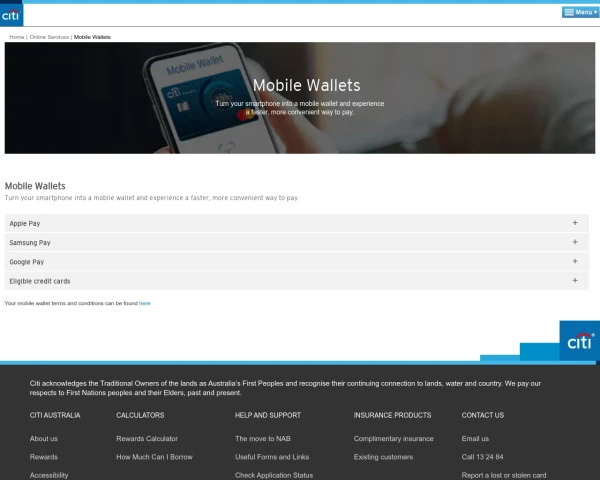
Task: Click the plus icon on Samsung Pay row
Action: [575, 242]
